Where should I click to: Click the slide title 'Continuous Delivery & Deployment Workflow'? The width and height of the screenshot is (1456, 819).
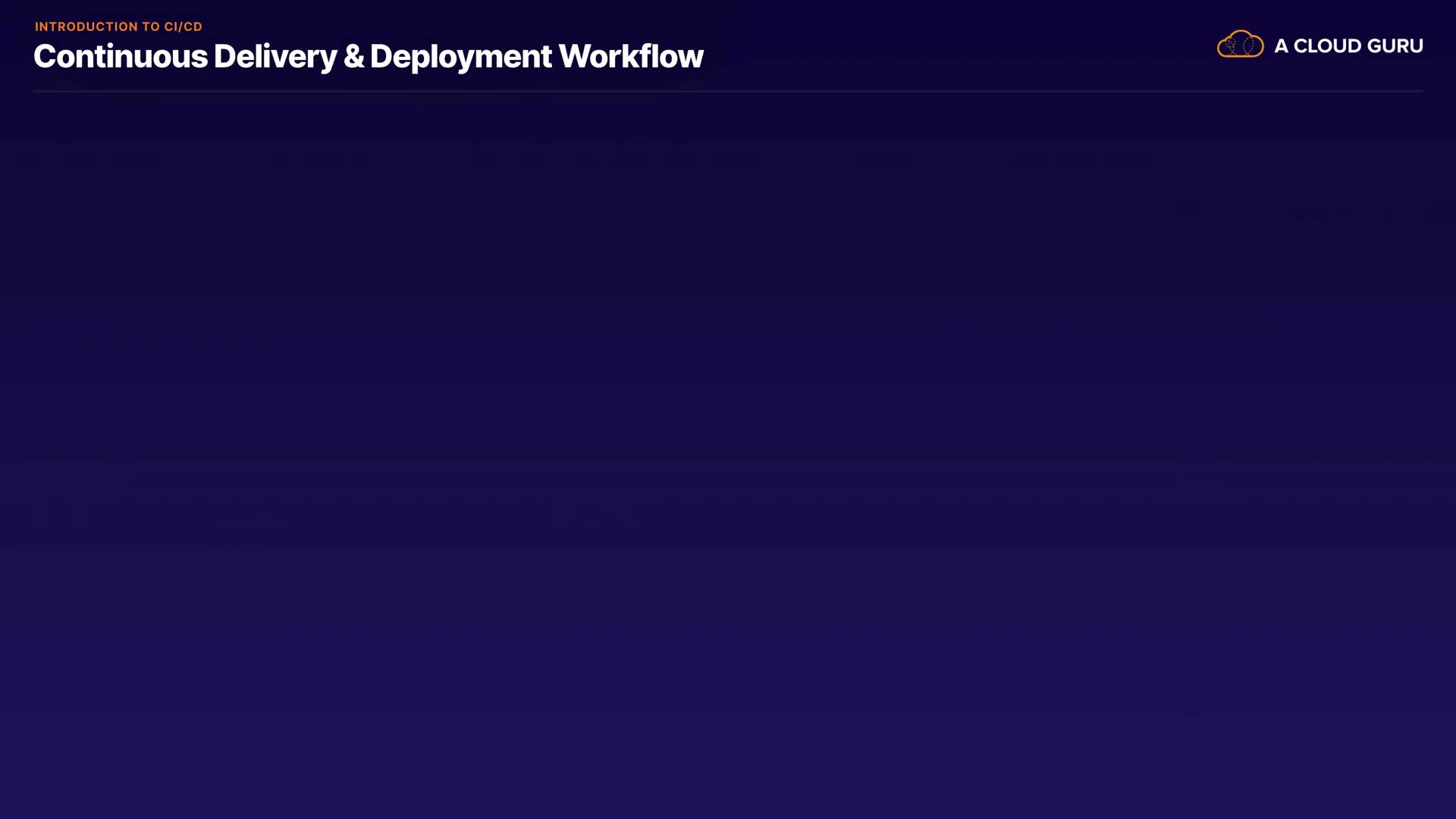click(x=368, y=57)
